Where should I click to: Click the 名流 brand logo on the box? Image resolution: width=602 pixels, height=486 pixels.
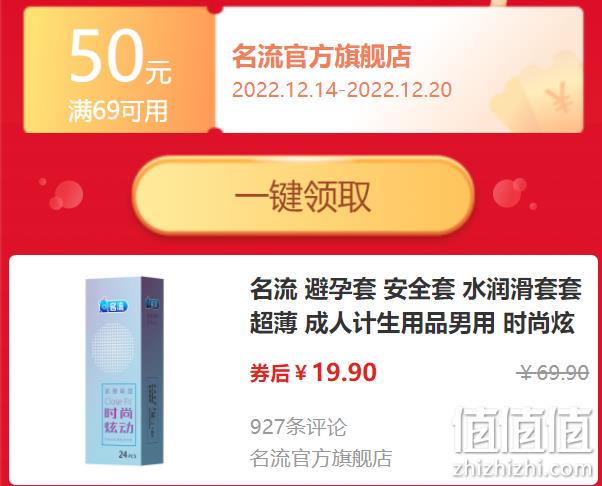(113, 306)
